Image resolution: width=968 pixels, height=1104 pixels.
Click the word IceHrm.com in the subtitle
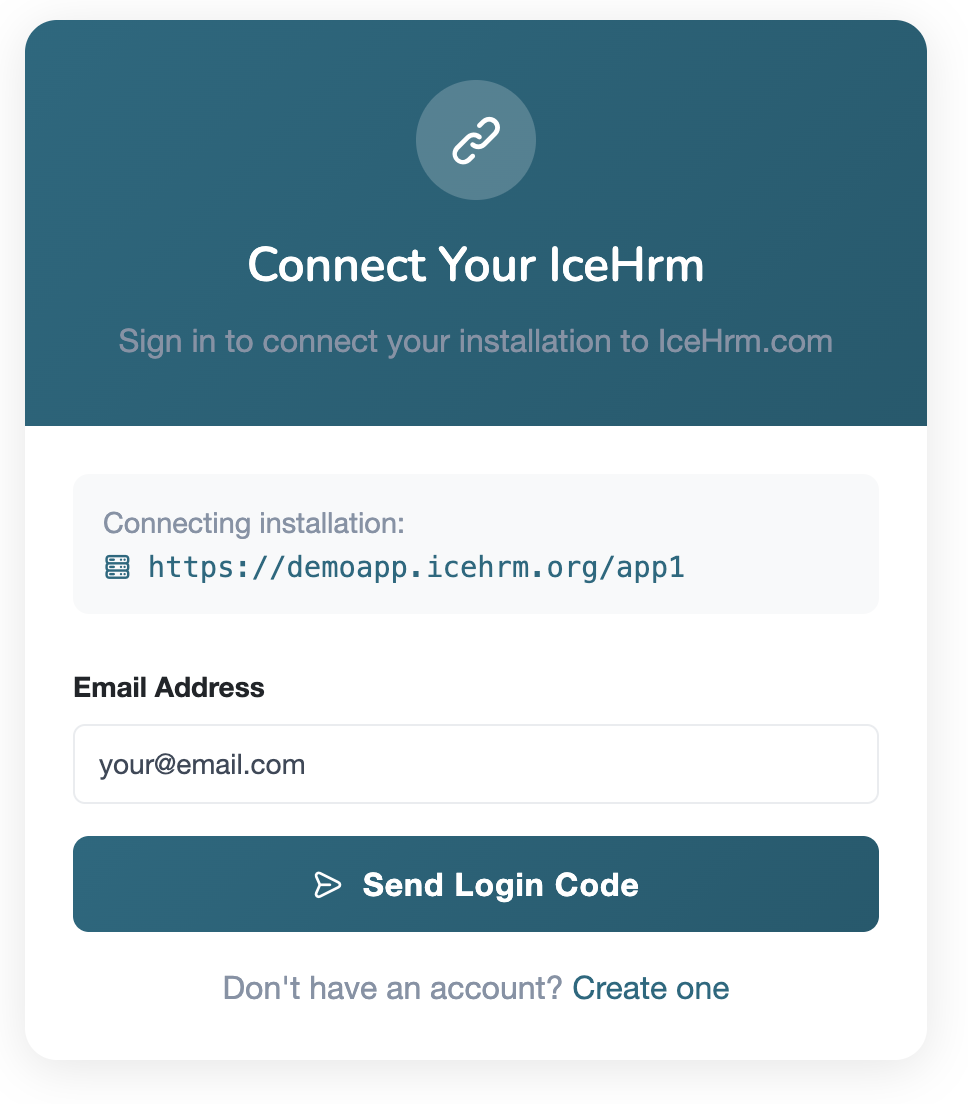point(744,341)
